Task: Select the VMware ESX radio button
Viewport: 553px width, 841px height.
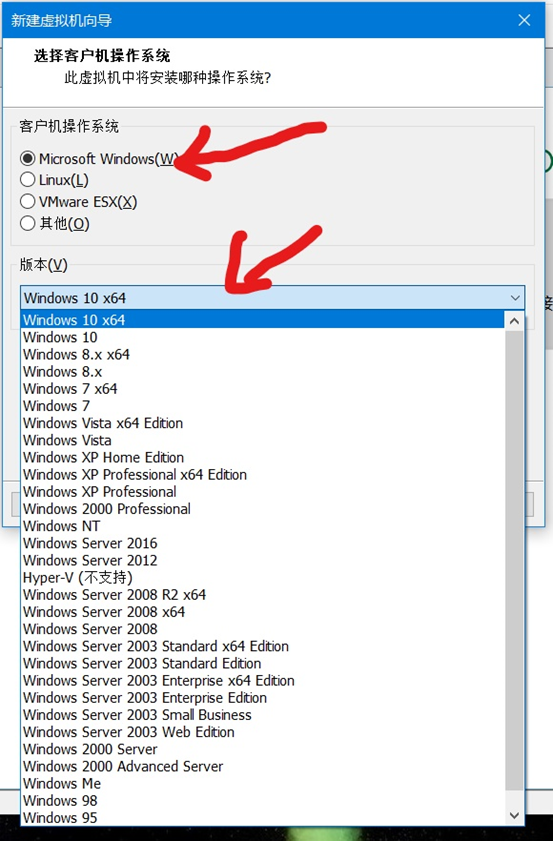Action: coord(79,202)
